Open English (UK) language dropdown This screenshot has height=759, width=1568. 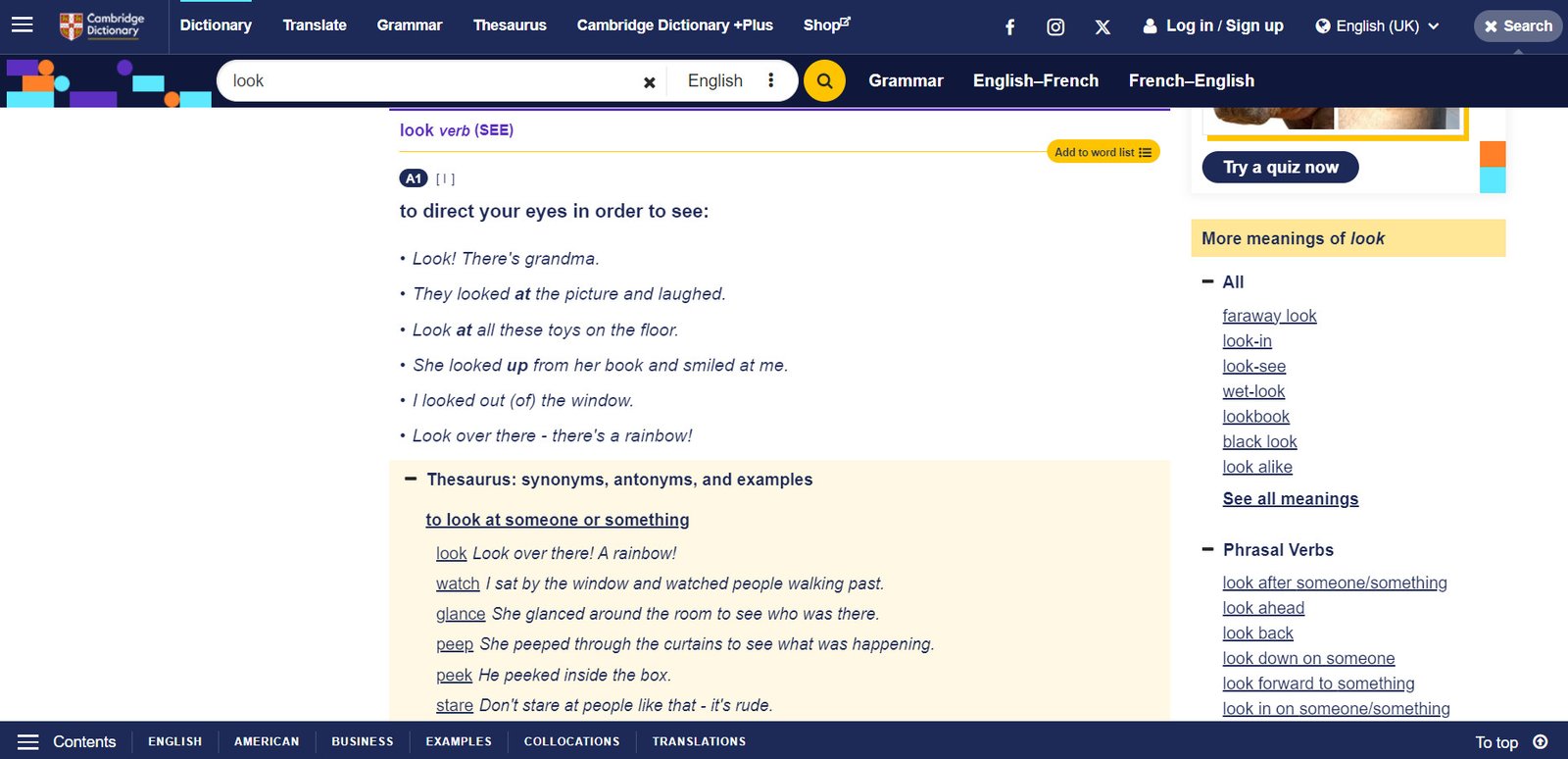[x=1377, y=25]
